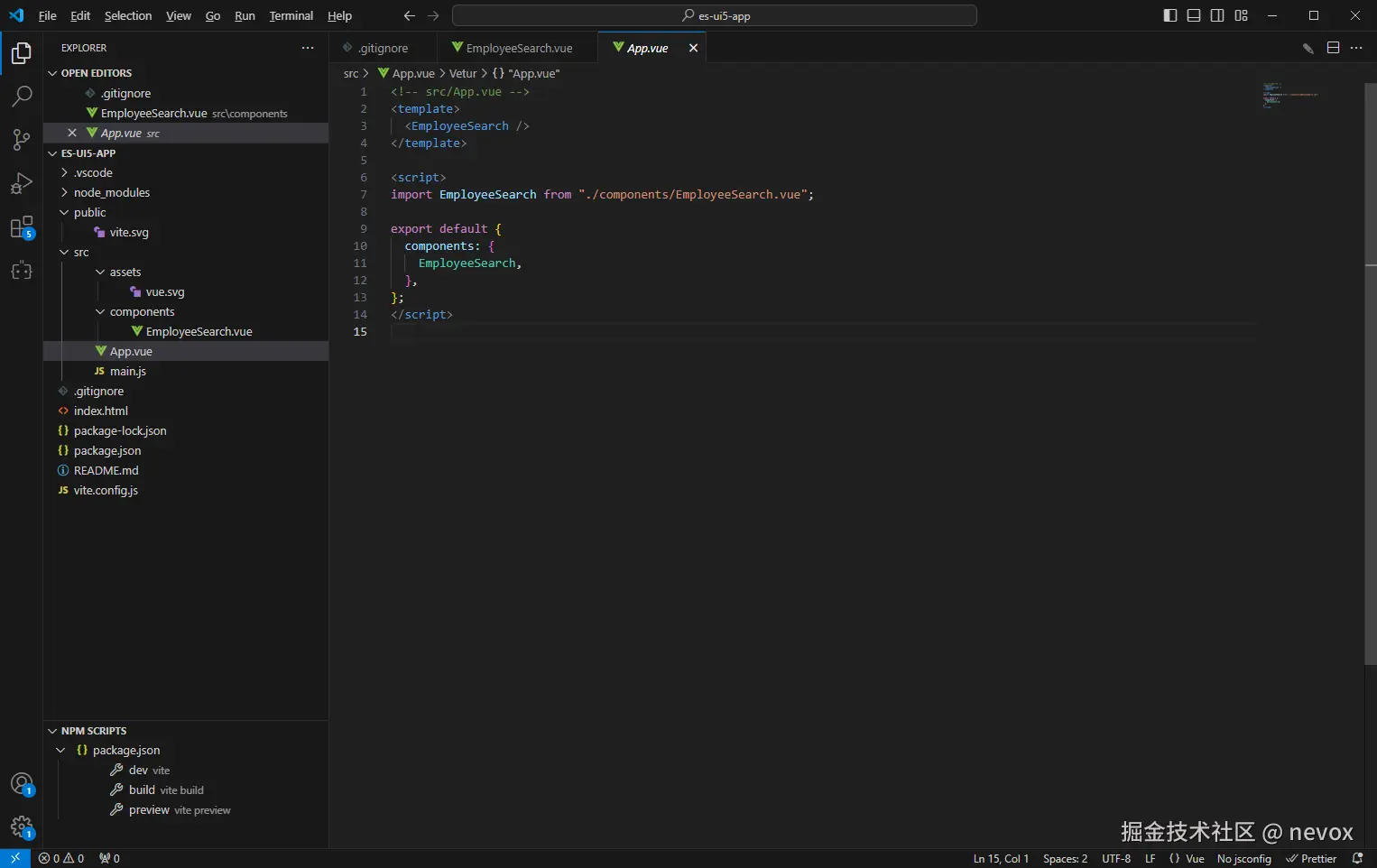The image size is (1377, 868).
Task: Open the Accounts menu icon
Action: click(x=22, y=784)
